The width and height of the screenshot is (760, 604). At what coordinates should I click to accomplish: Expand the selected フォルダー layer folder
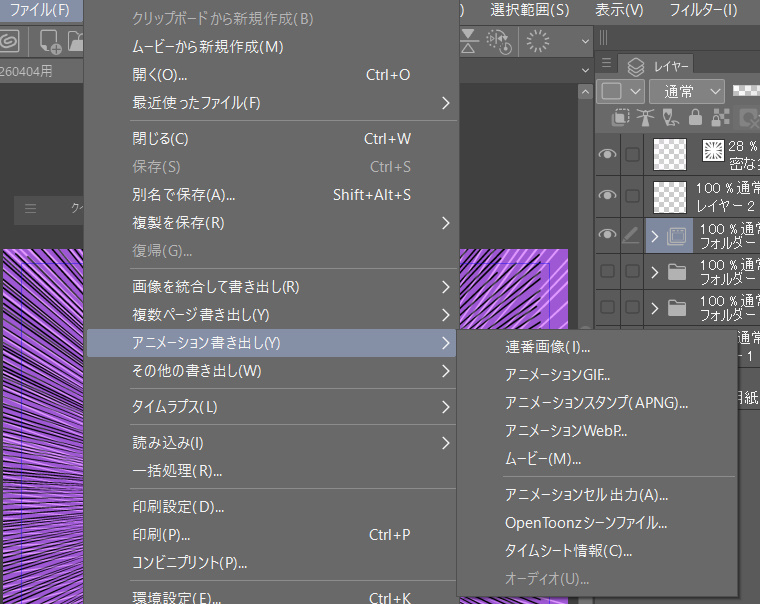[655, 237]
